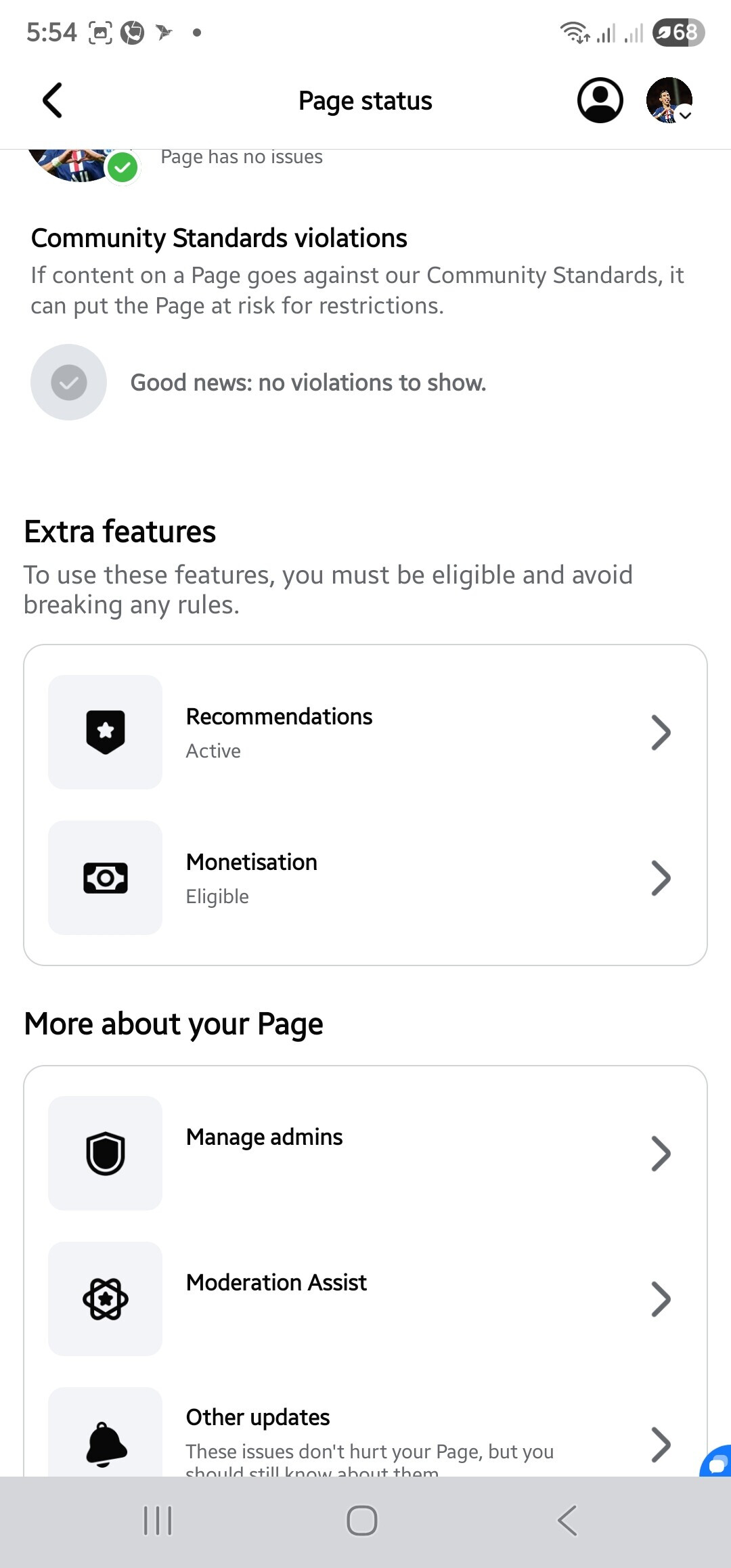Open the blue chat bubble icon
731x1568 pixels.
pos(716,1462)
